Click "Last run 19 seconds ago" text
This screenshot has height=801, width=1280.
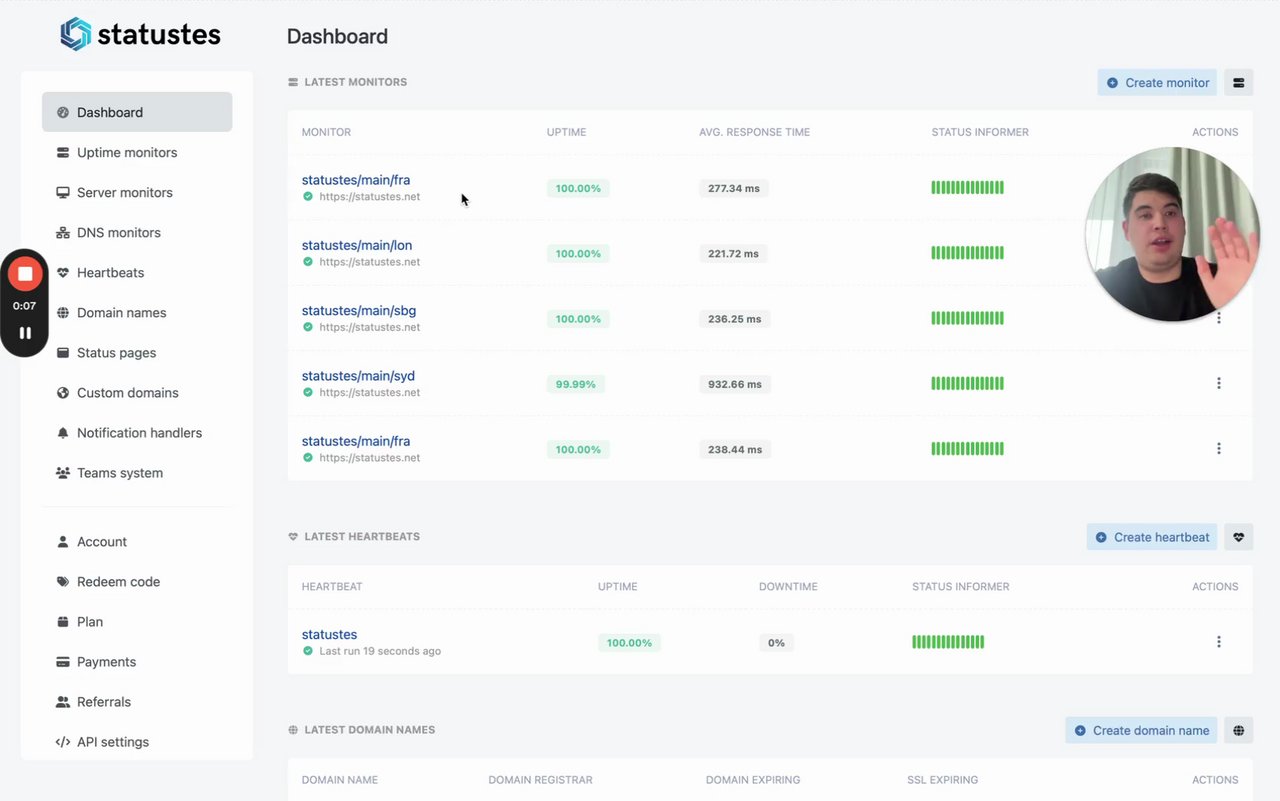point(380,651)
